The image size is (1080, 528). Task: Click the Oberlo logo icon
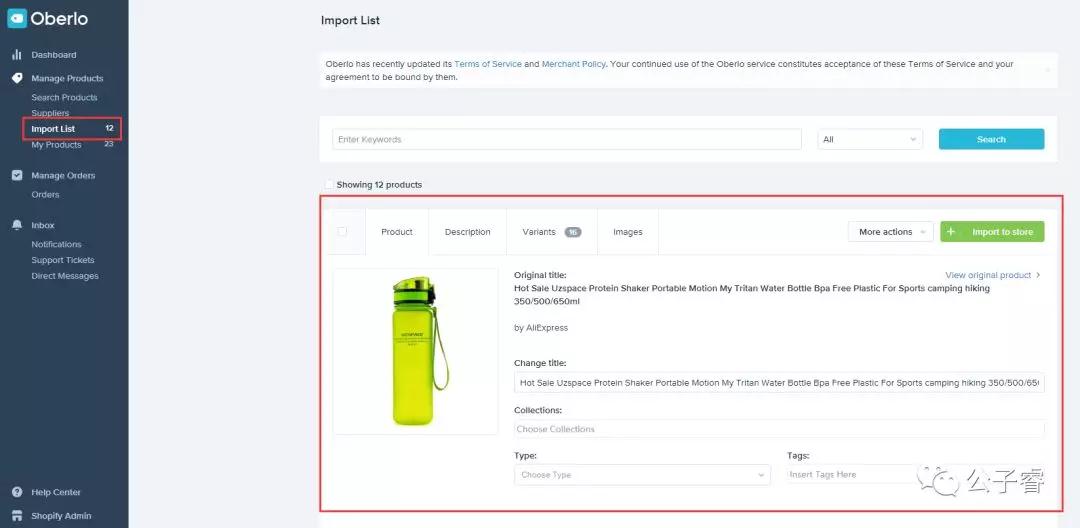point(17,19)
